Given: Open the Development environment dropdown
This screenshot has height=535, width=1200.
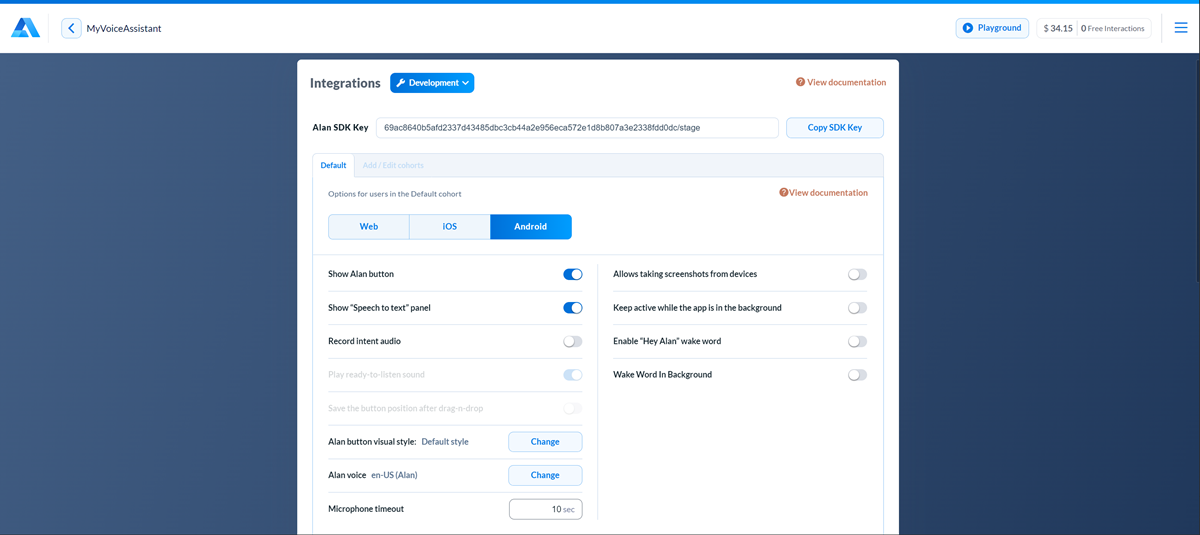Looking at the screenshot, I should pos(432,83).
